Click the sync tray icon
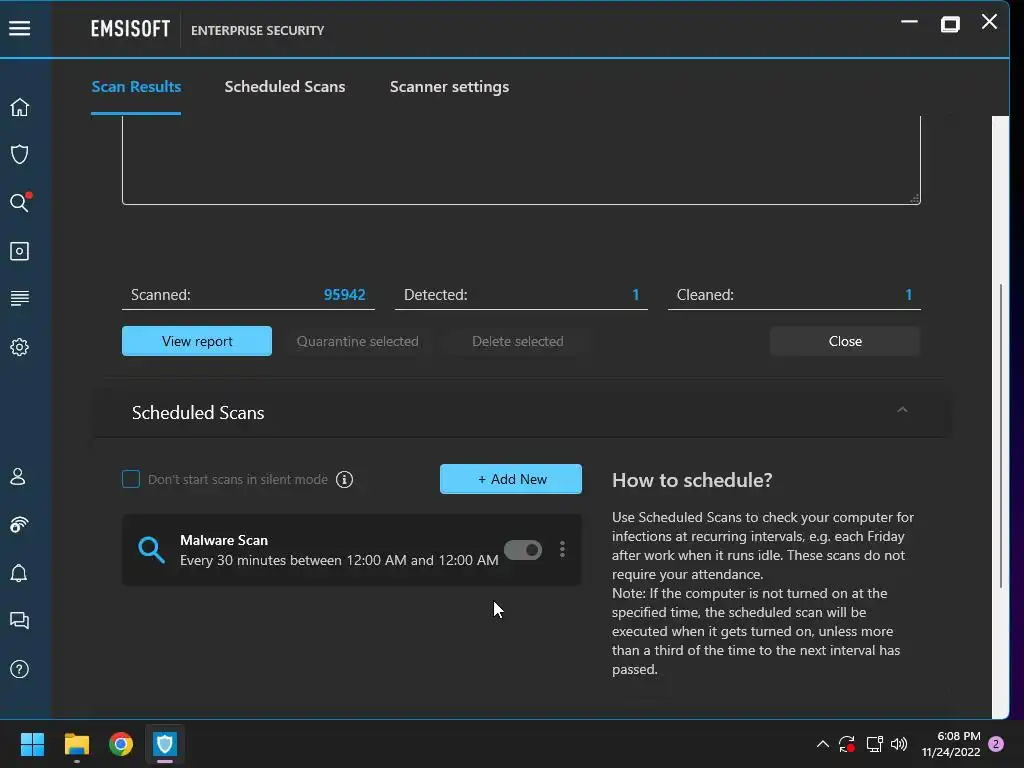Viewport: 1024px width, 768px height. pos(847,744)
